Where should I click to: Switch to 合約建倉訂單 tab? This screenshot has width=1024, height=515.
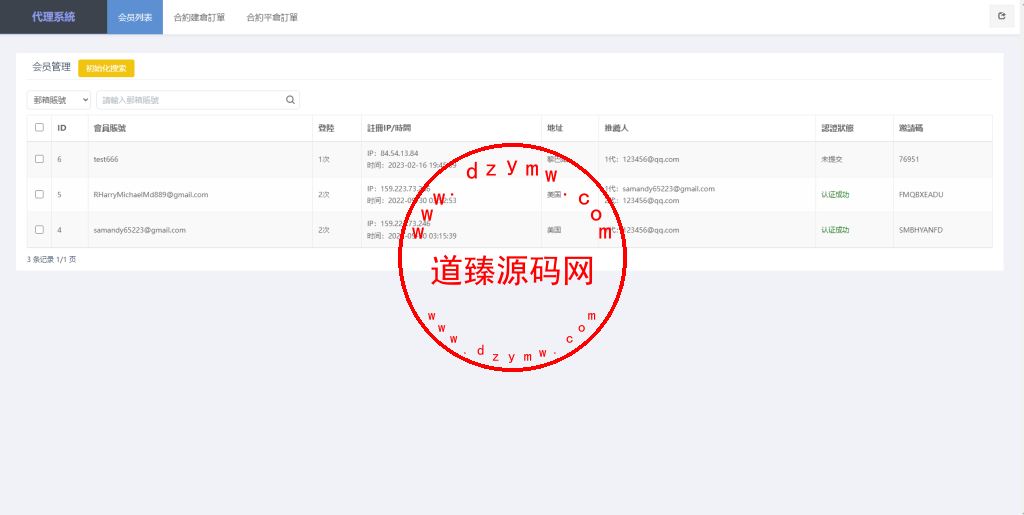tap(199, 18)
